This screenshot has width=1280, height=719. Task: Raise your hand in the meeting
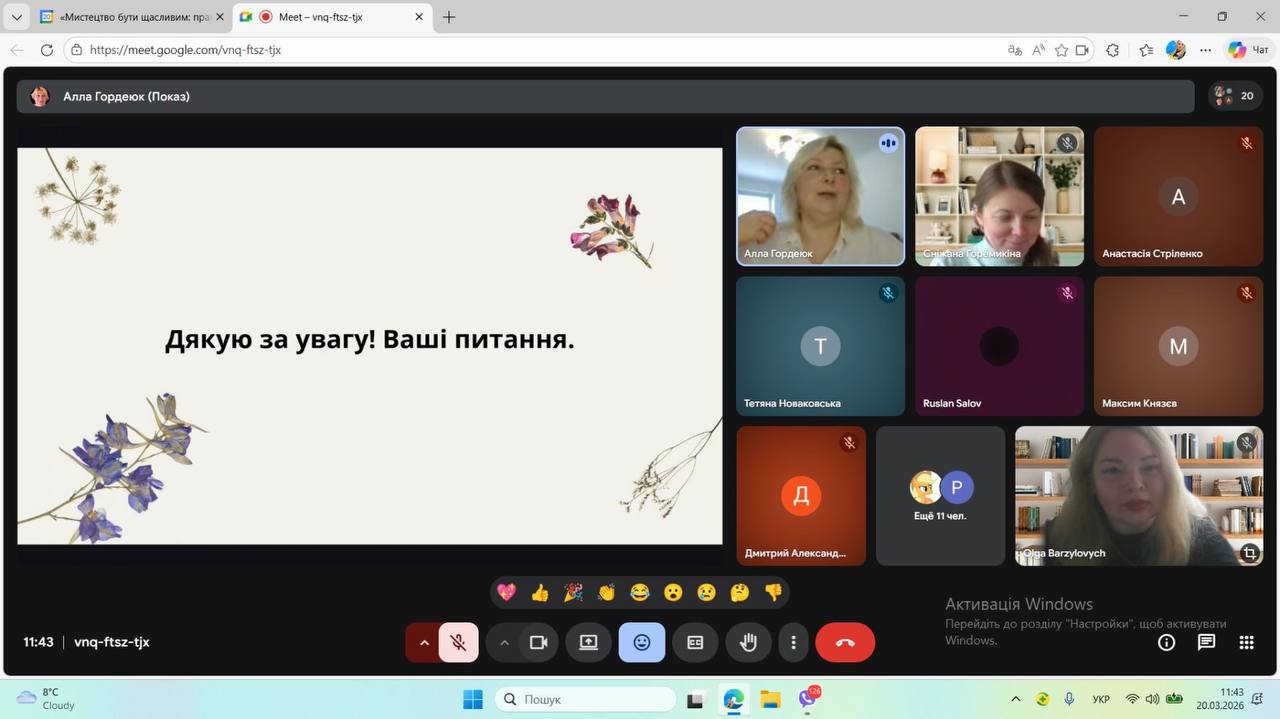[x=748, y=643]
